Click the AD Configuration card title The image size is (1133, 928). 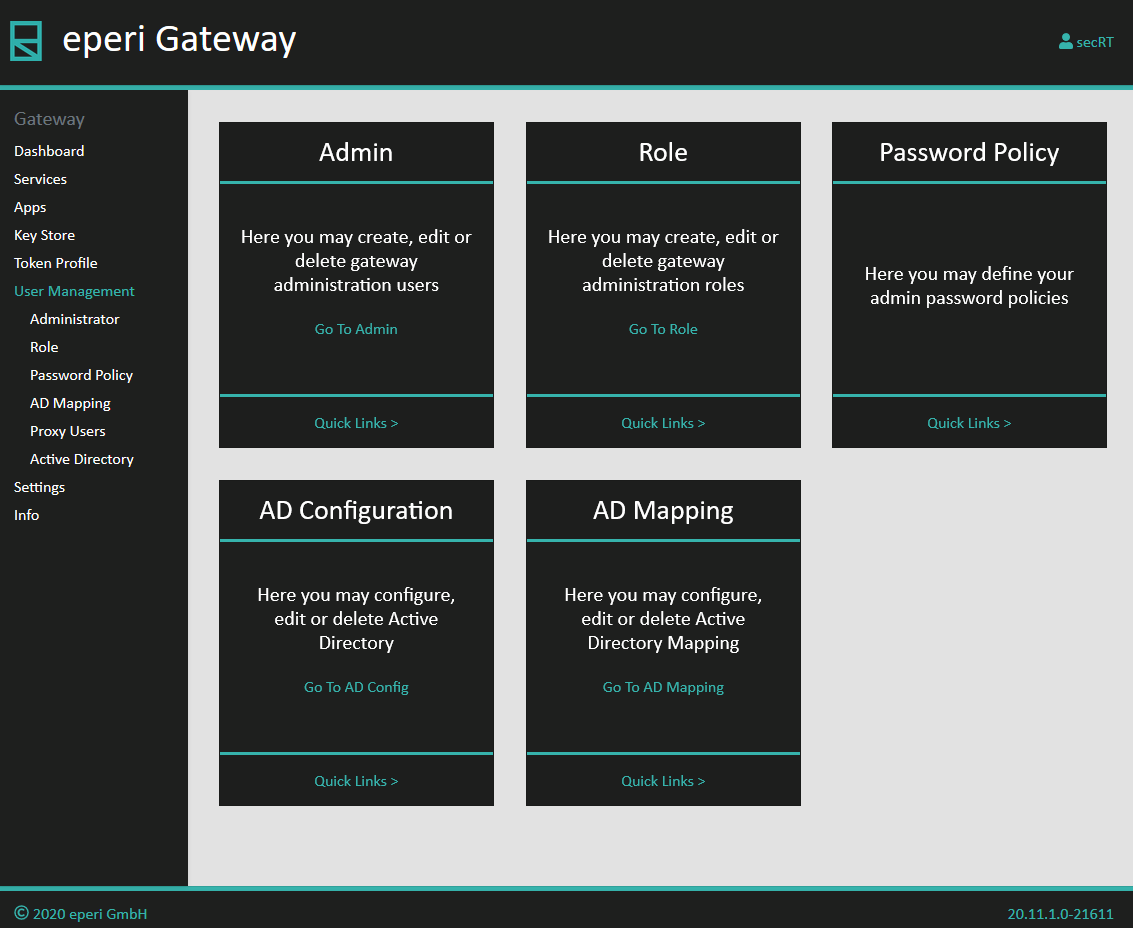tap(356, 511)
